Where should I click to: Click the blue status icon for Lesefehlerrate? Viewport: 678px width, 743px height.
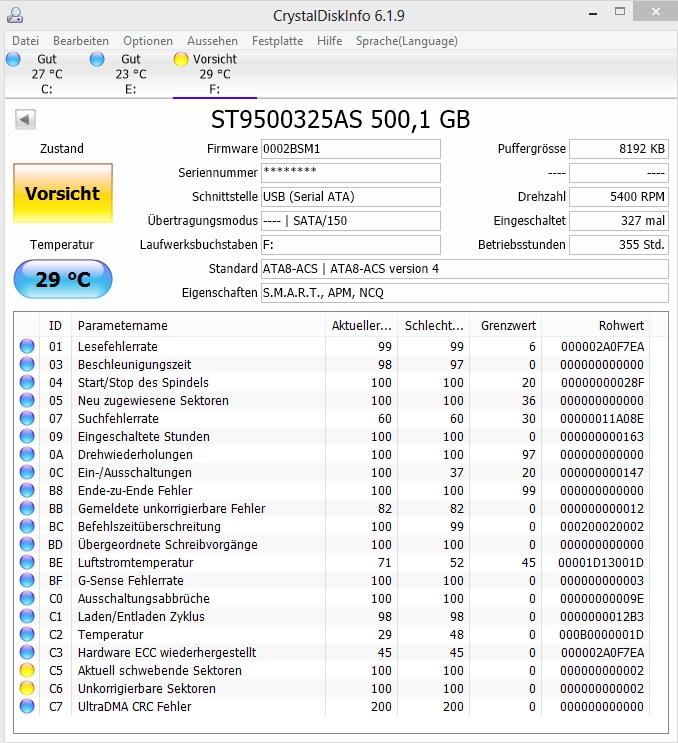(27, 346)
